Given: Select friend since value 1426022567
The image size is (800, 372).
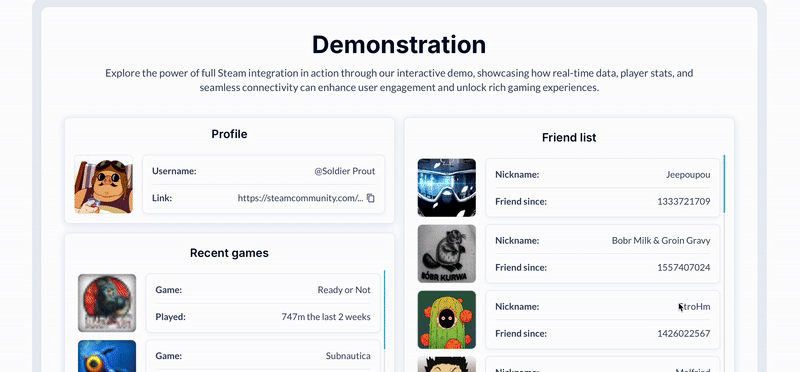Looking at the screenshot, I should pos(684,334).
